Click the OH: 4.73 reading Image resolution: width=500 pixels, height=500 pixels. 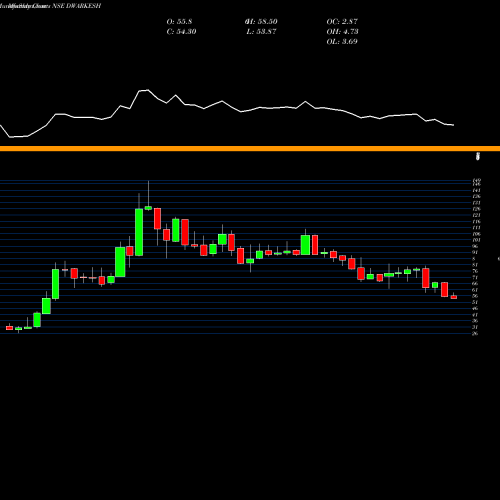coord(342,31)
